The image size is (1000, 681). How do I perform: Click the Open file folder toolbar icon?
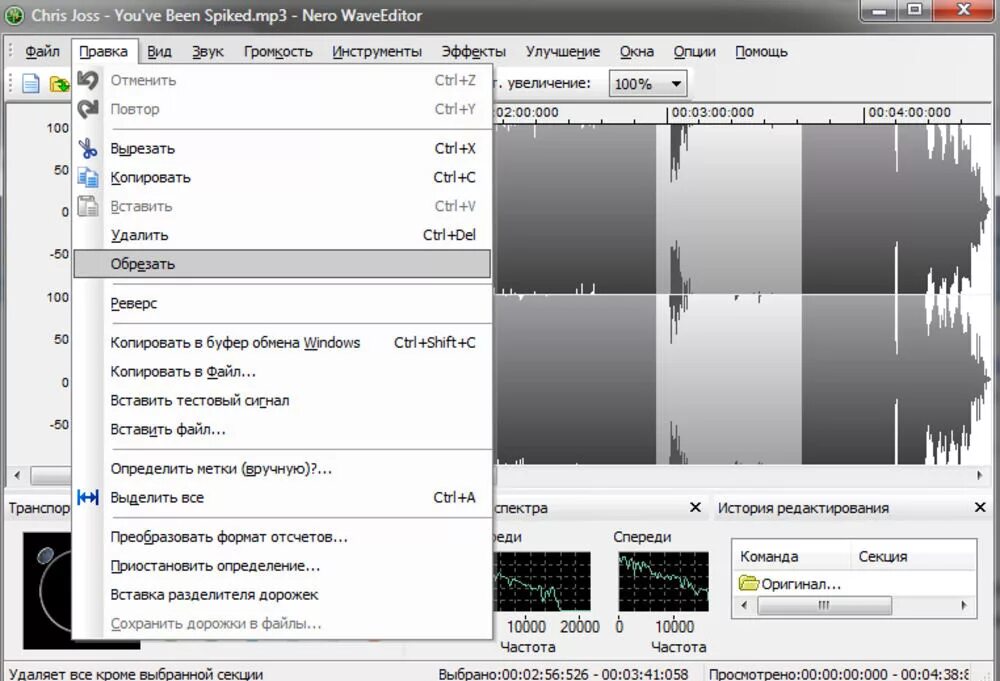pos(59,84)
